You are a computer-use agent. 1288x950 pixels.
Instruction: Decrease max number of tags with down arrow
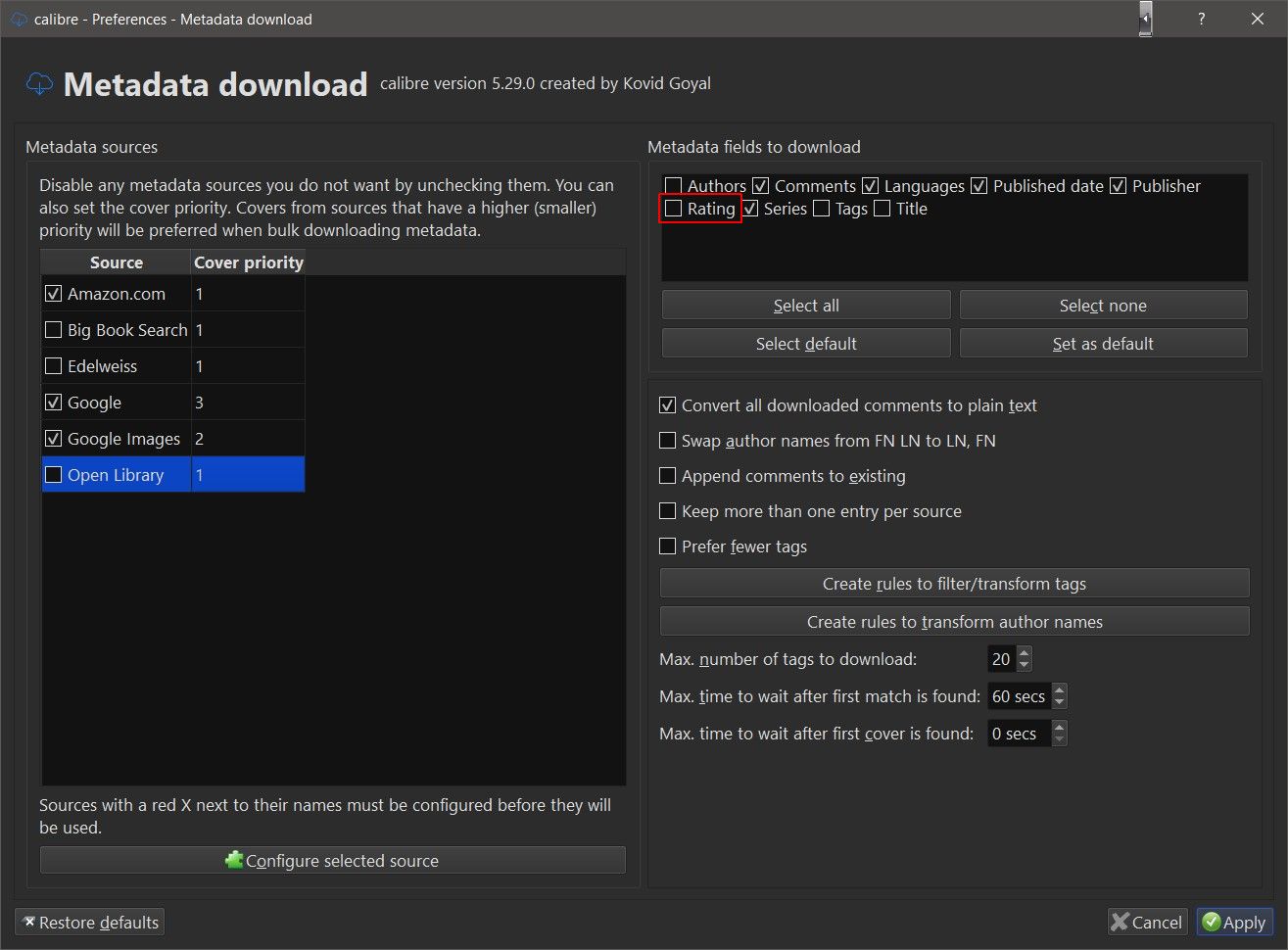[1024, 665]
